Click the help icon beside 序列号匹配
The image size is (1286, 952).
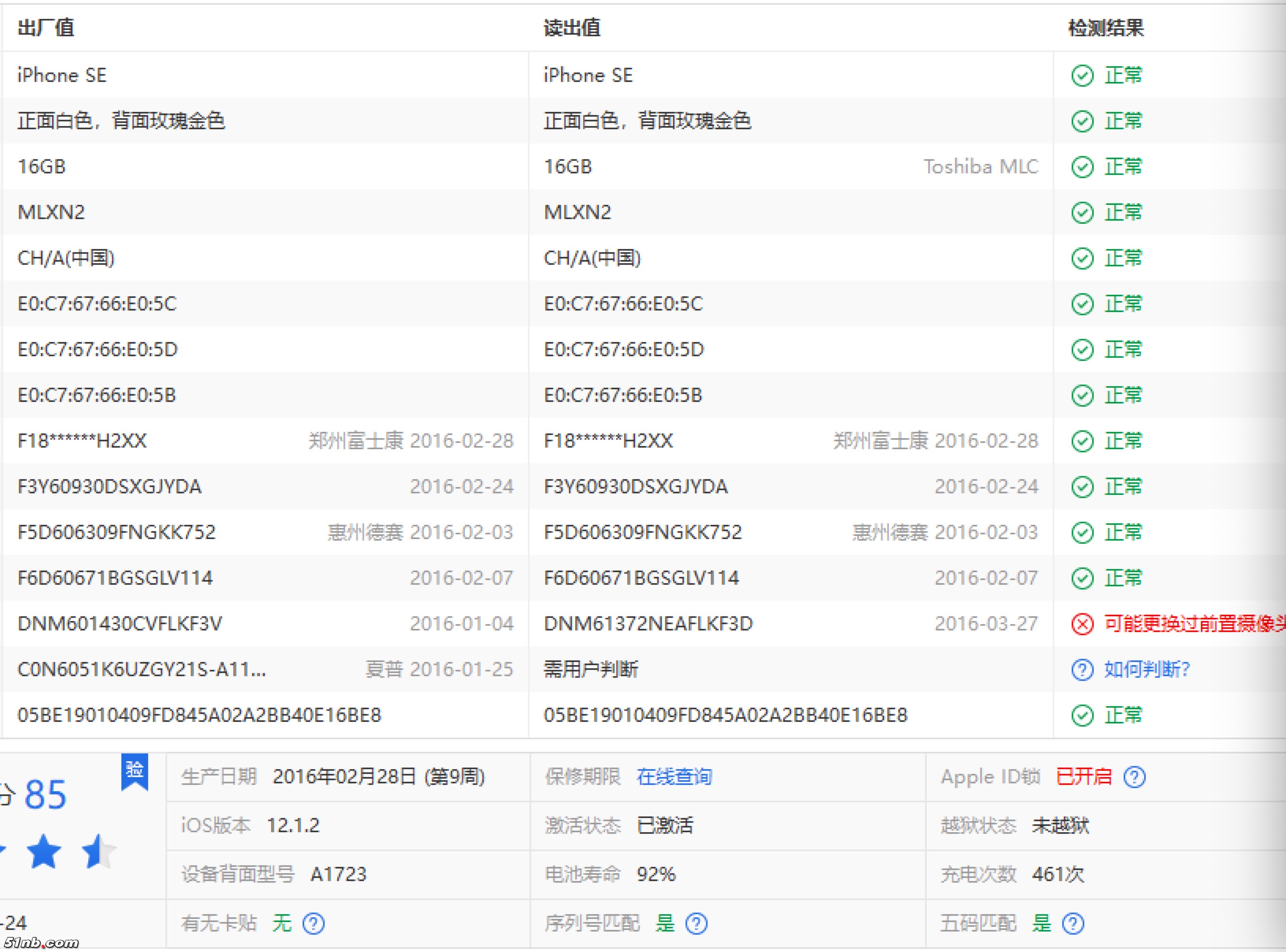(696, 924)
